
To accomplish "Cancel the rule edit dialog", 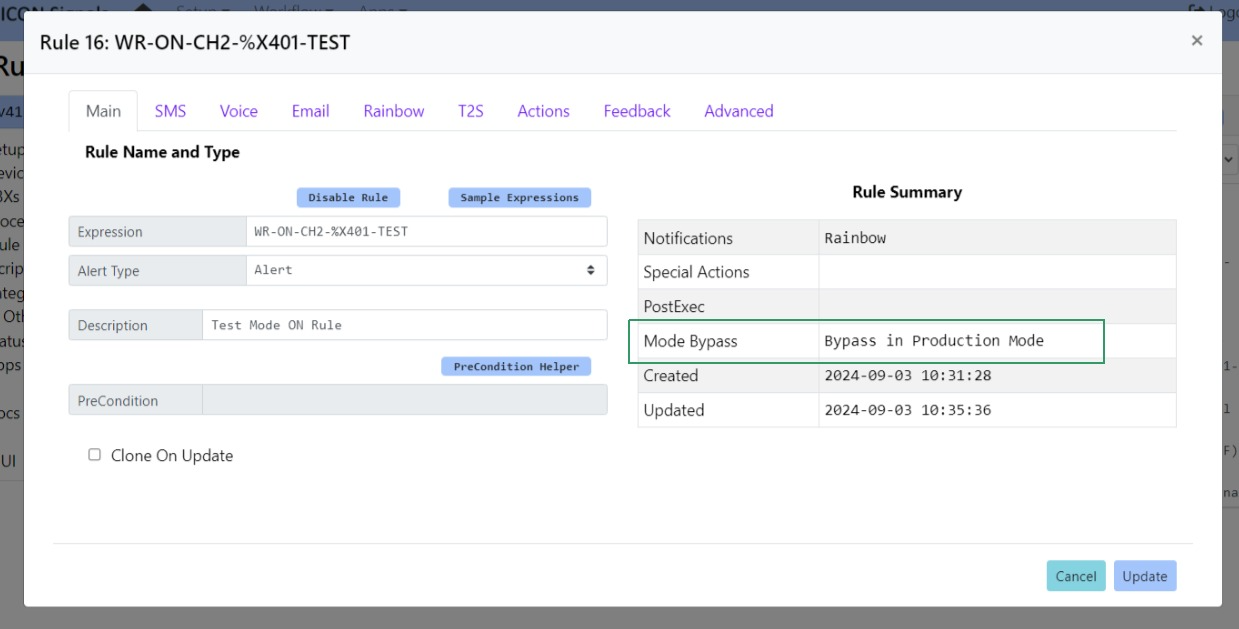I will 1075,576.
